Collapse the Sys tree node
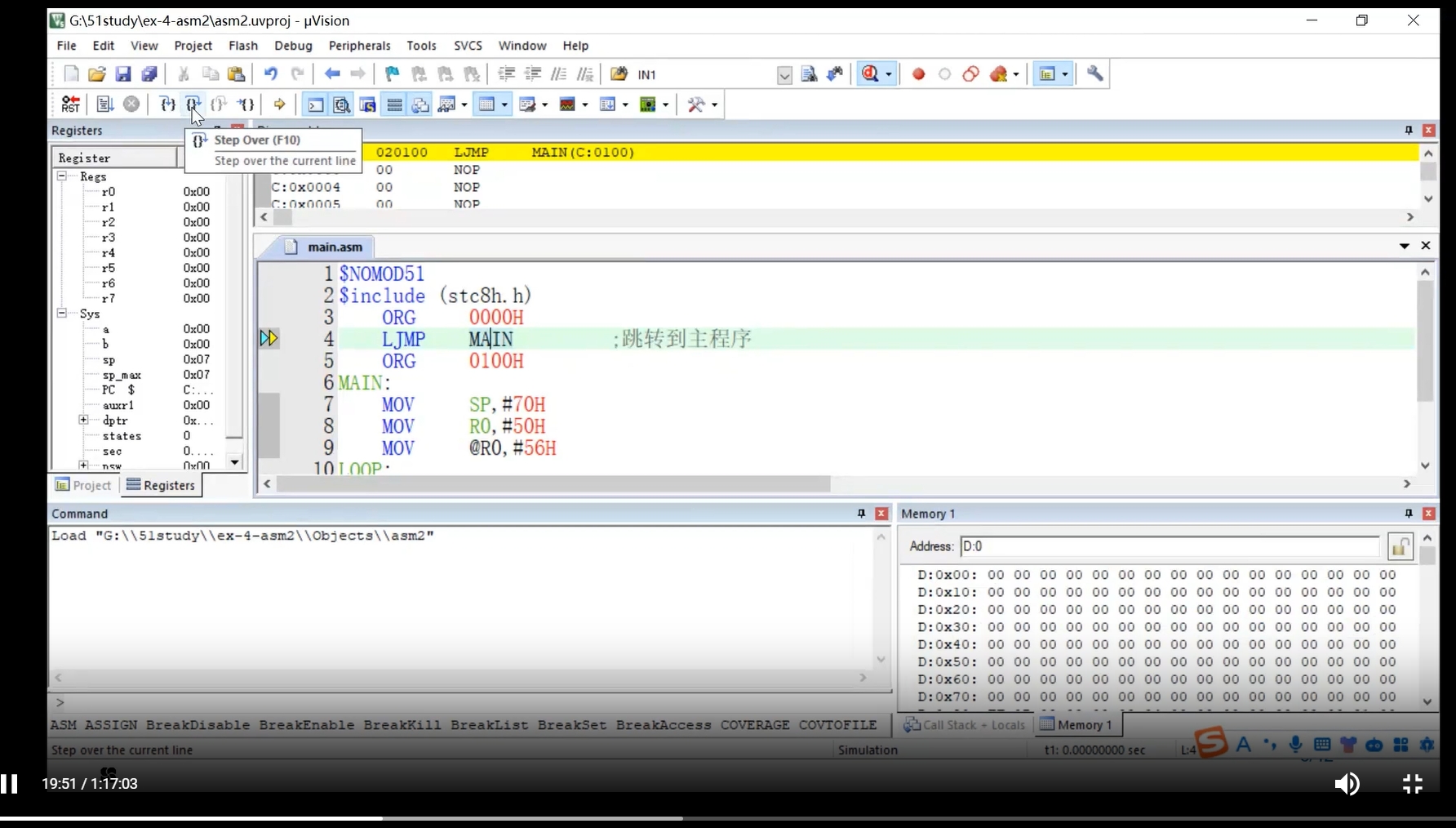The height and width of the screenshot is (828, 1456). (x=61, y=314)
